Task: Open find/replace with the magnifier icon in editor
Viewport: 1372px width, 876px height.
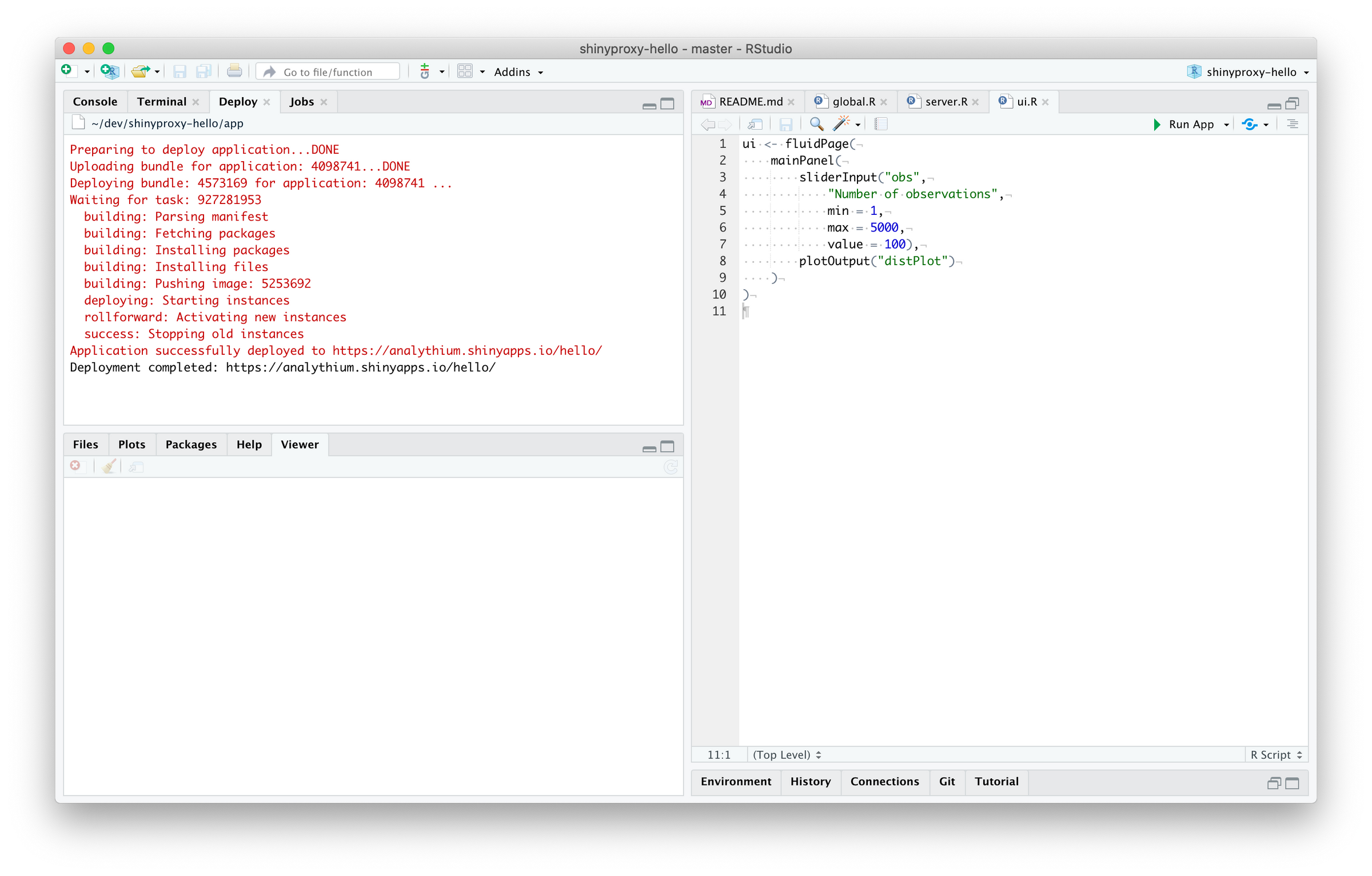Action: [816, 124]
